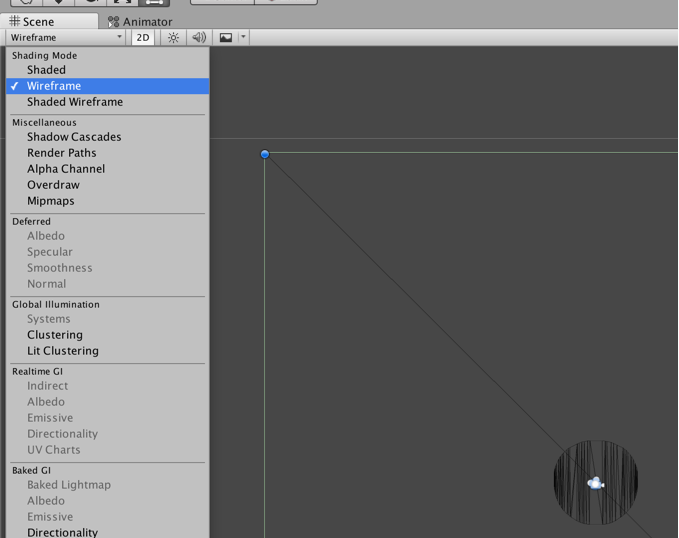The height and width of the screenshot is (538, 679).
Task: Select Directionality under Baked GI
Action: (x=108, y=532)
